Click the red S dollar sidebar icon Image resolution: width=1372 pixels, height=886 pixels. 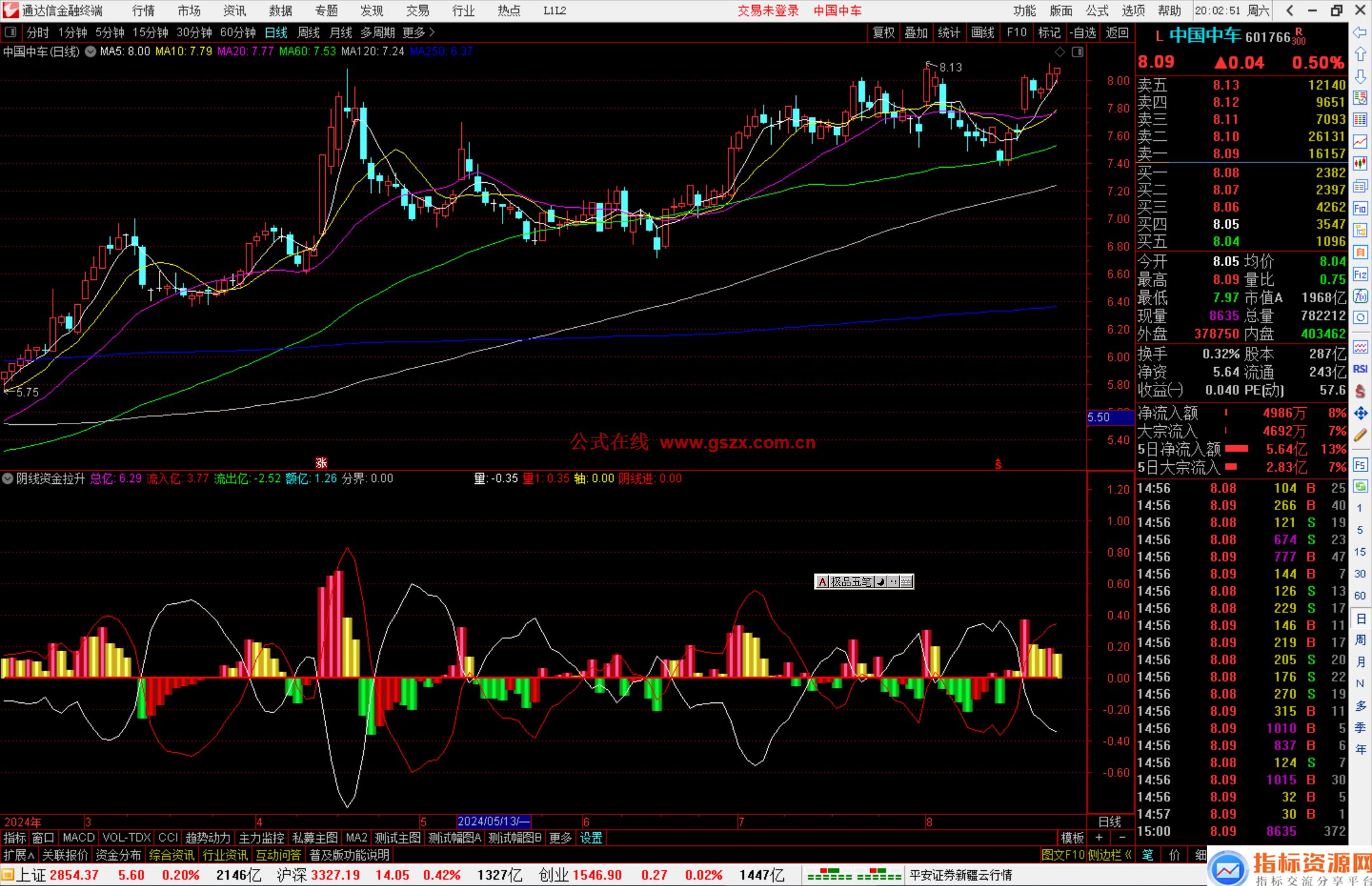click(x=1360, y=391)
